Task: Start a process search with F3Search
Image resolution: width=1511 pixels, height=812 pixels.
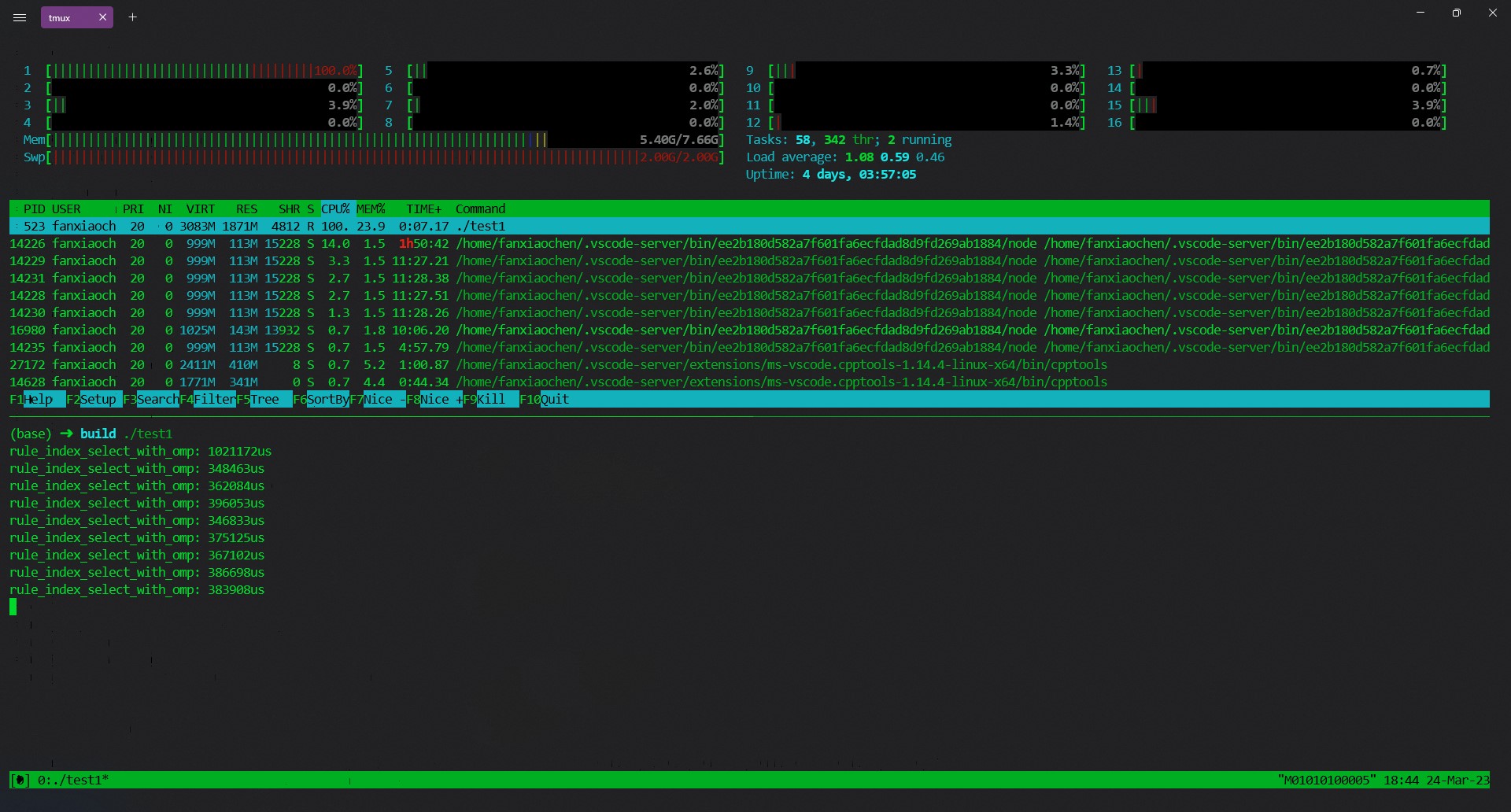Action: [x=152, y=400]
